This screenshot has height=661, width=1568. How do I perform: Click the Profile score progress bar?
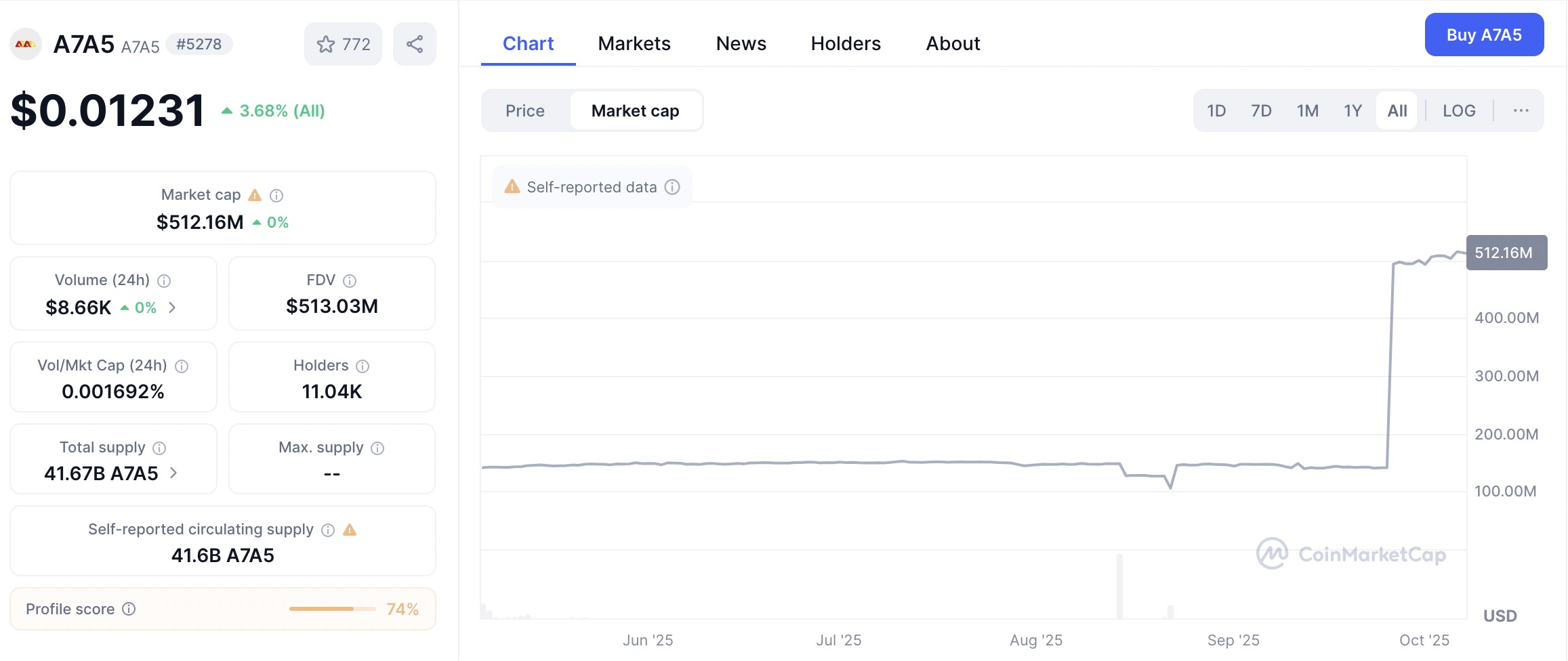click(x=332, y=609)
